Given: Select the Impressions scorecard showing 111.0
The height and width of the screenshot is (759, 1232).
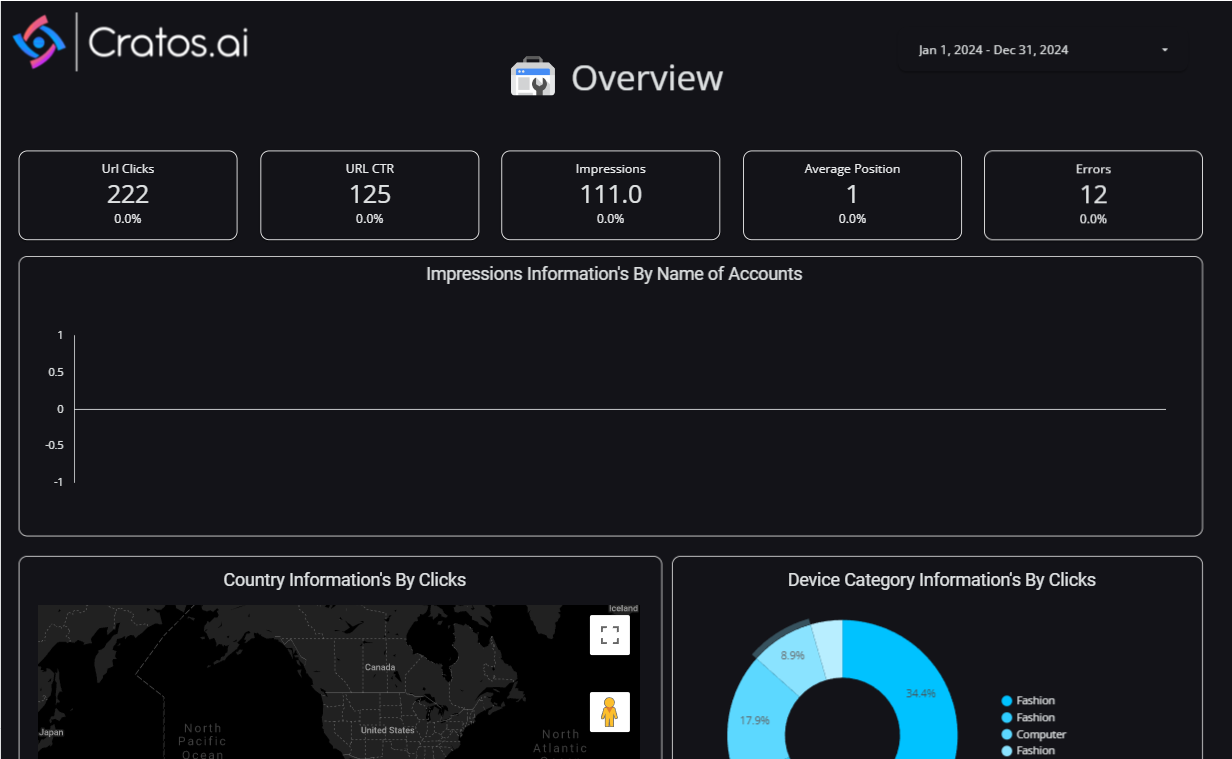Looking at the screenshot, I should (611, 195).
